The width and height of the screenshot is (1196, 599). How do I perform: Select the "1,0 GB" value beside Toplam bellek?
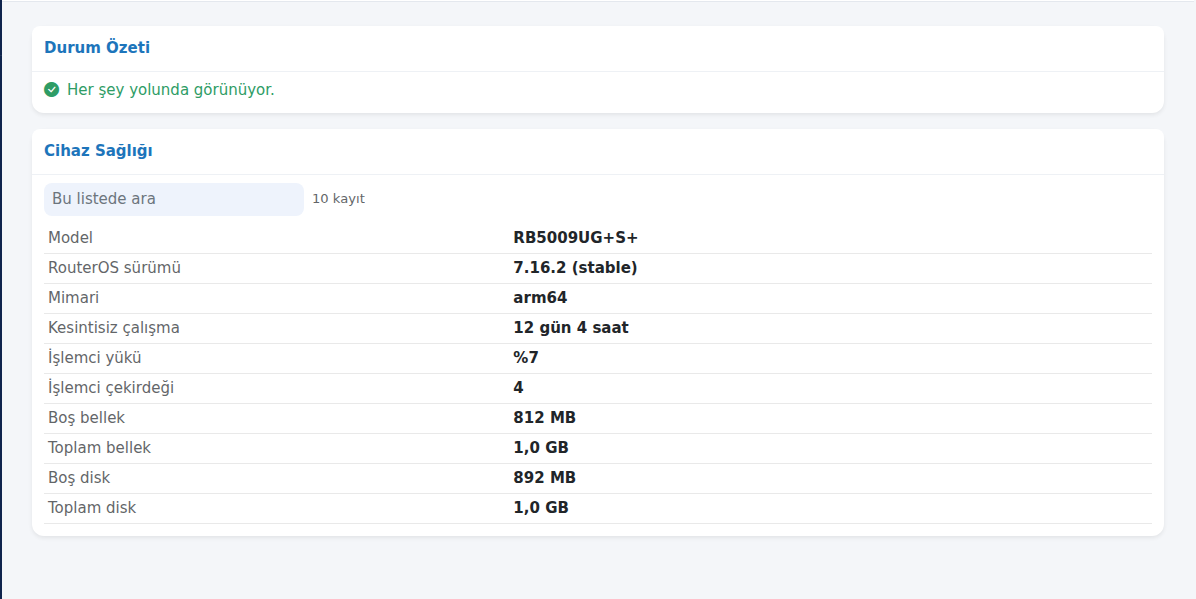(x=541, y=448)
